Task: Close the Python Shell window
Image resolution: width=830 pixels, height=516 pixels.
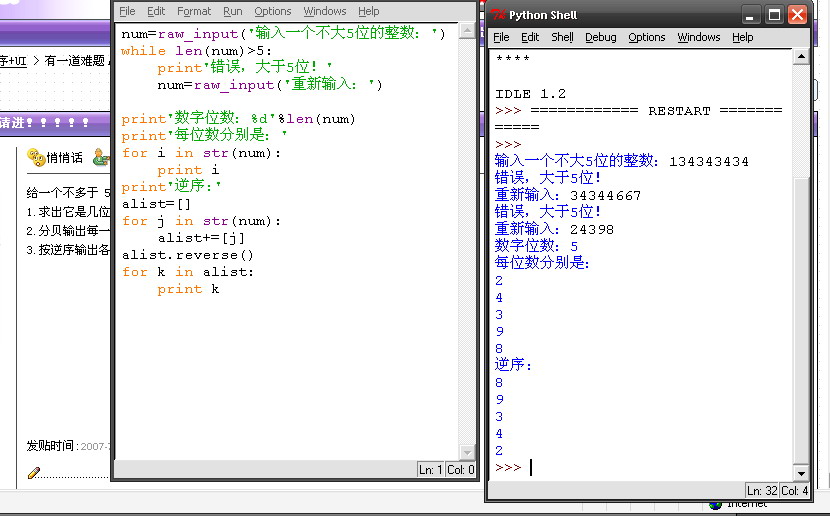Action: 797,15
